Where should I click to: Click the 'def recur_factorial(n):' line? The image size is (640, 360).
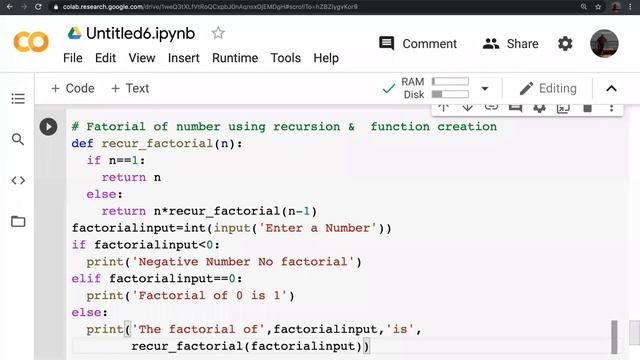pyautogui.click(x=157, y=144)
